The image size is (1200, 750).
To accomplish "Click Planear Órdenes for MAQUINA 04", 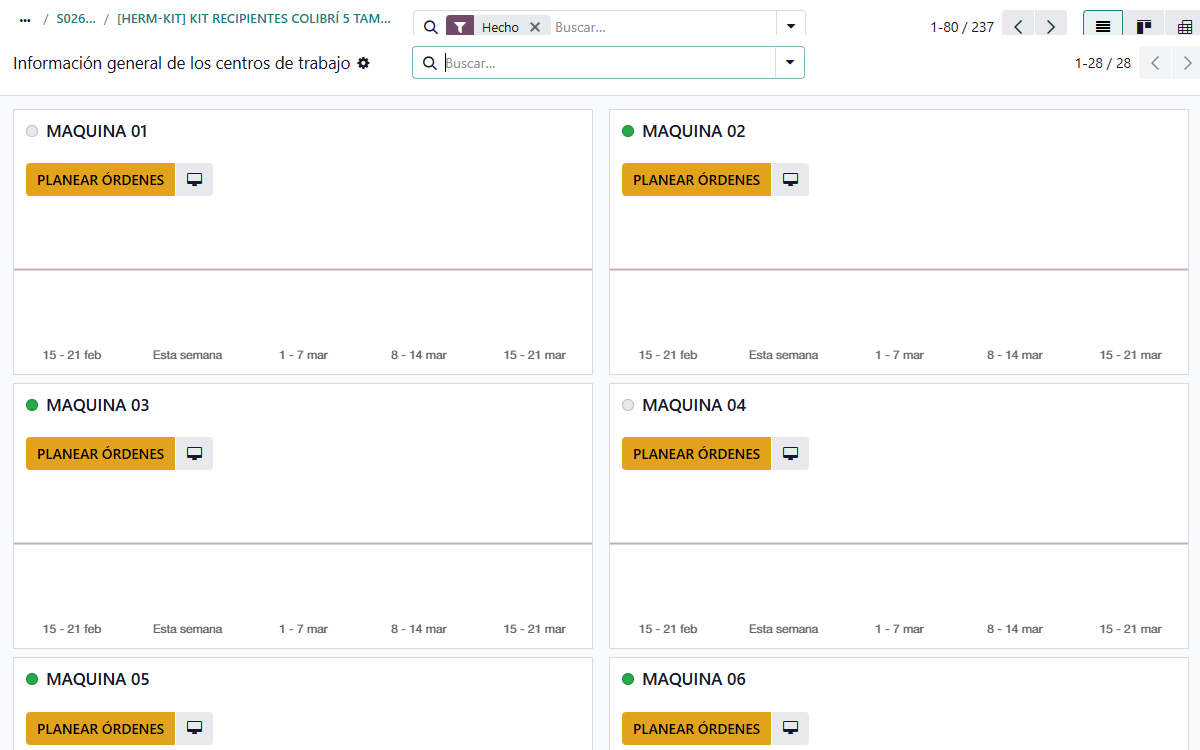I will pos(696,454).
